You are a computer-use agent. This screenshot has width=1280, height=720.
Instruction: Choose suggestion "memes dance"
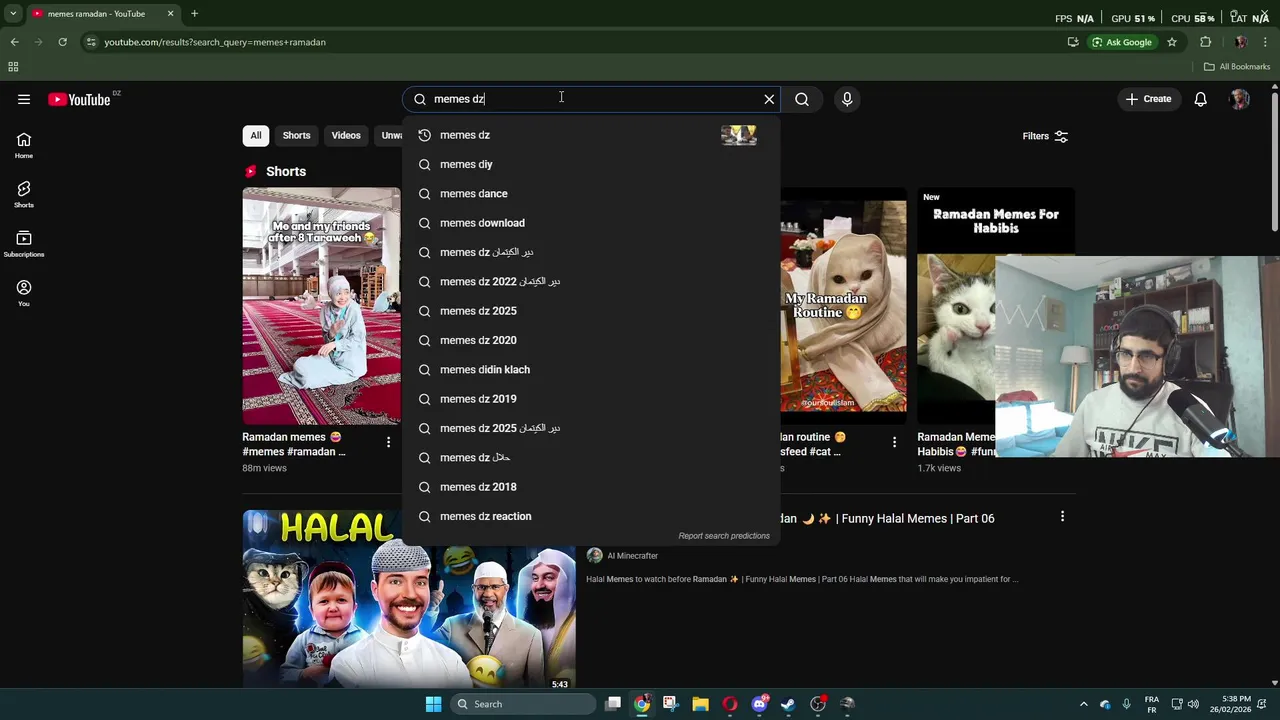tap(590, 194)
